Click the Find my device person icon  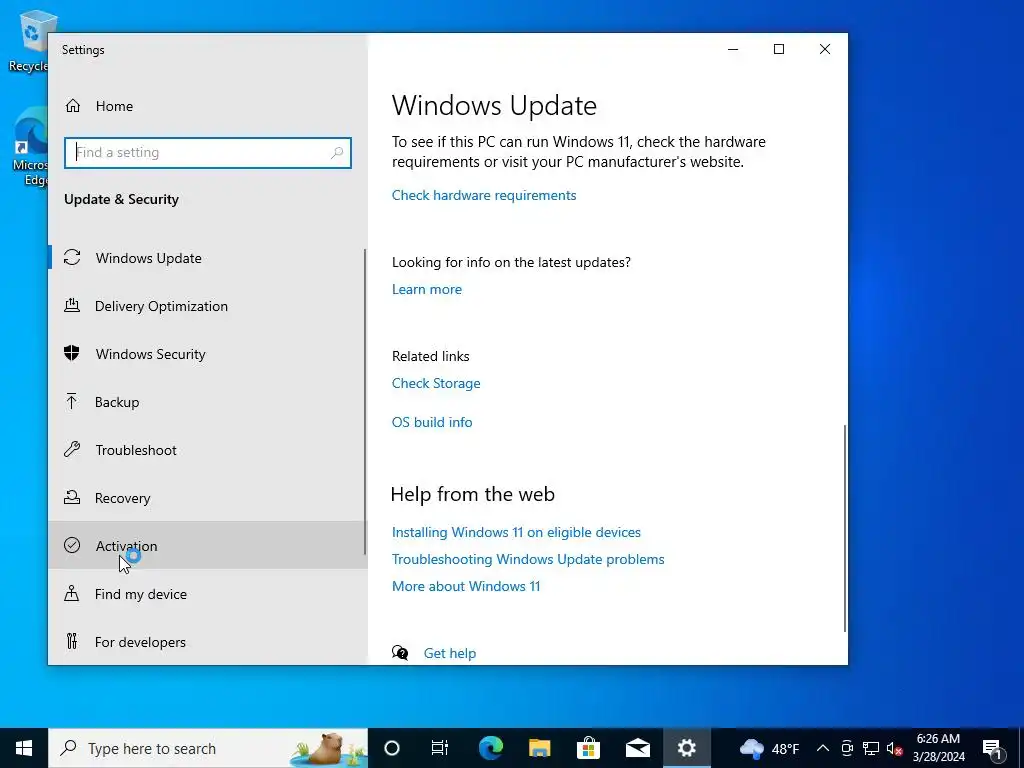click(x=72, y=594)
